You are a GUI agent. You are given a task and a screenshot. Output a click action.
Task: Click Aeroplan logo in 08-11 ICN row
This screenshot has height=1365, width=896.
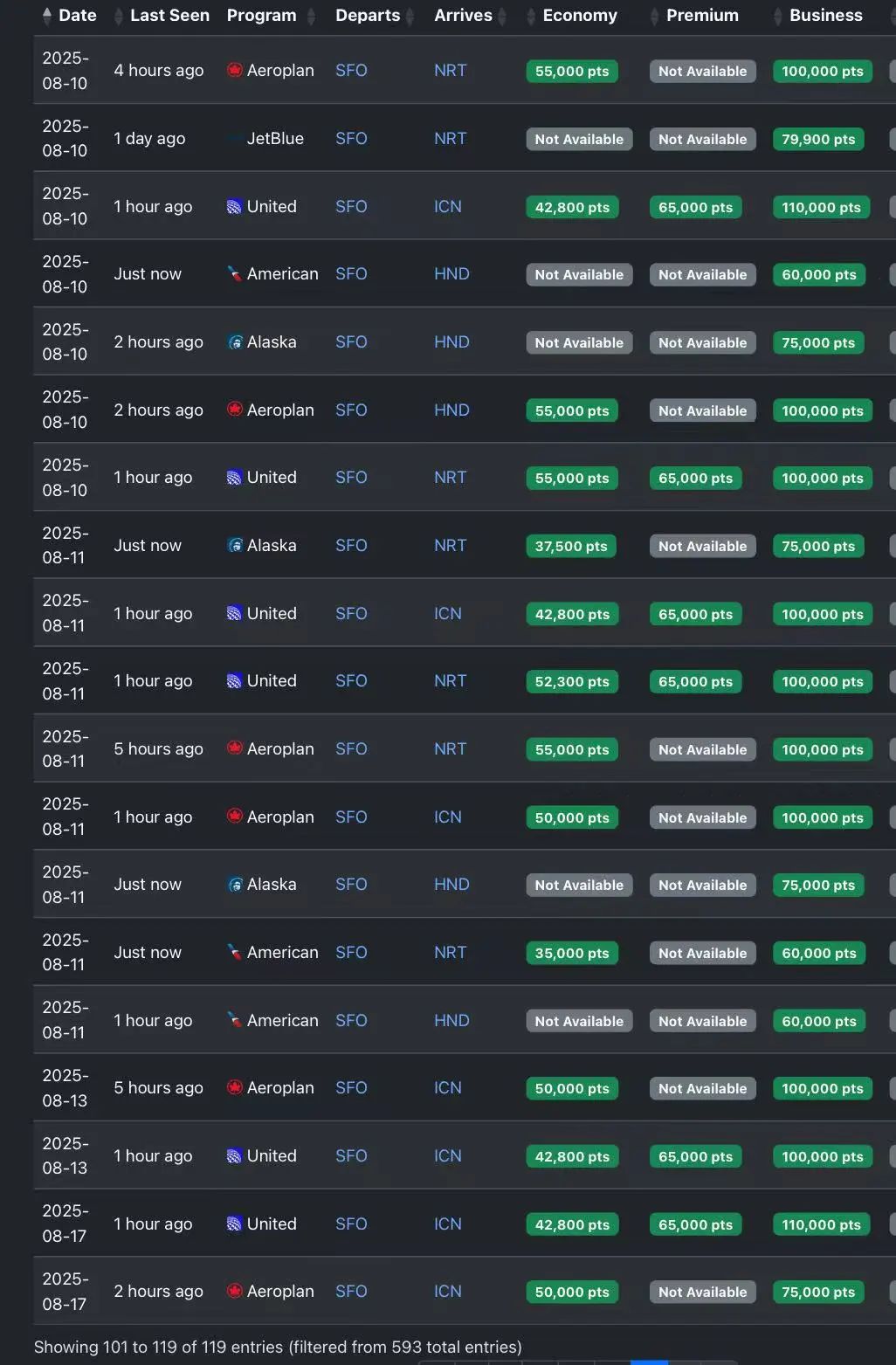pyautogui.click(x=234, y=817)
